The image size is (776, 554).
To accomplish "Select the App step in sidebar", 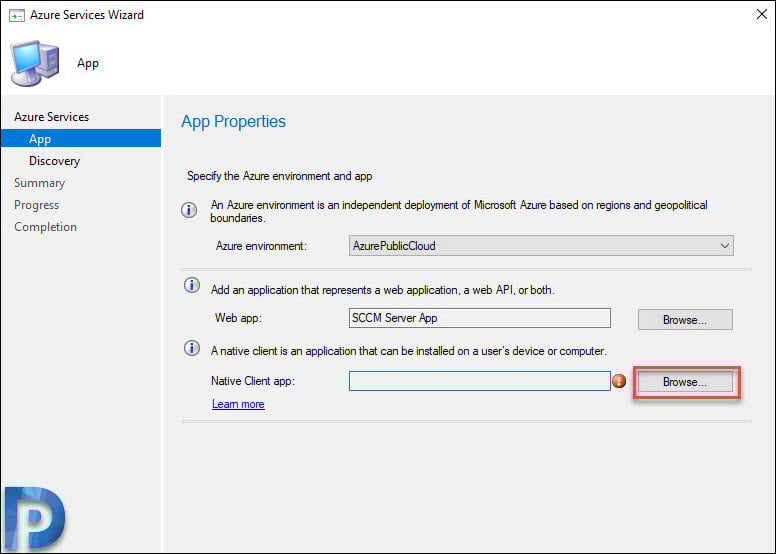I will click(x=81, y=139).
